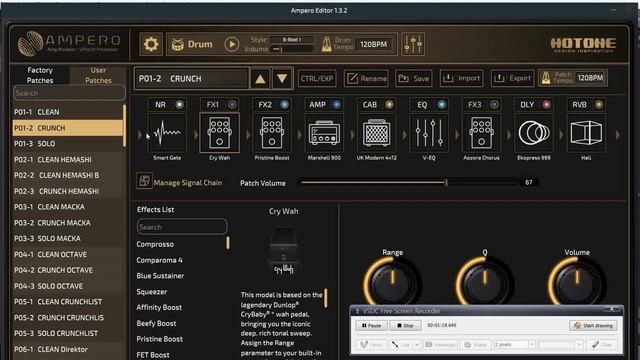Select the Cry Wah pedal in FX1
The image size is (640, 360).
click(219, 133)
